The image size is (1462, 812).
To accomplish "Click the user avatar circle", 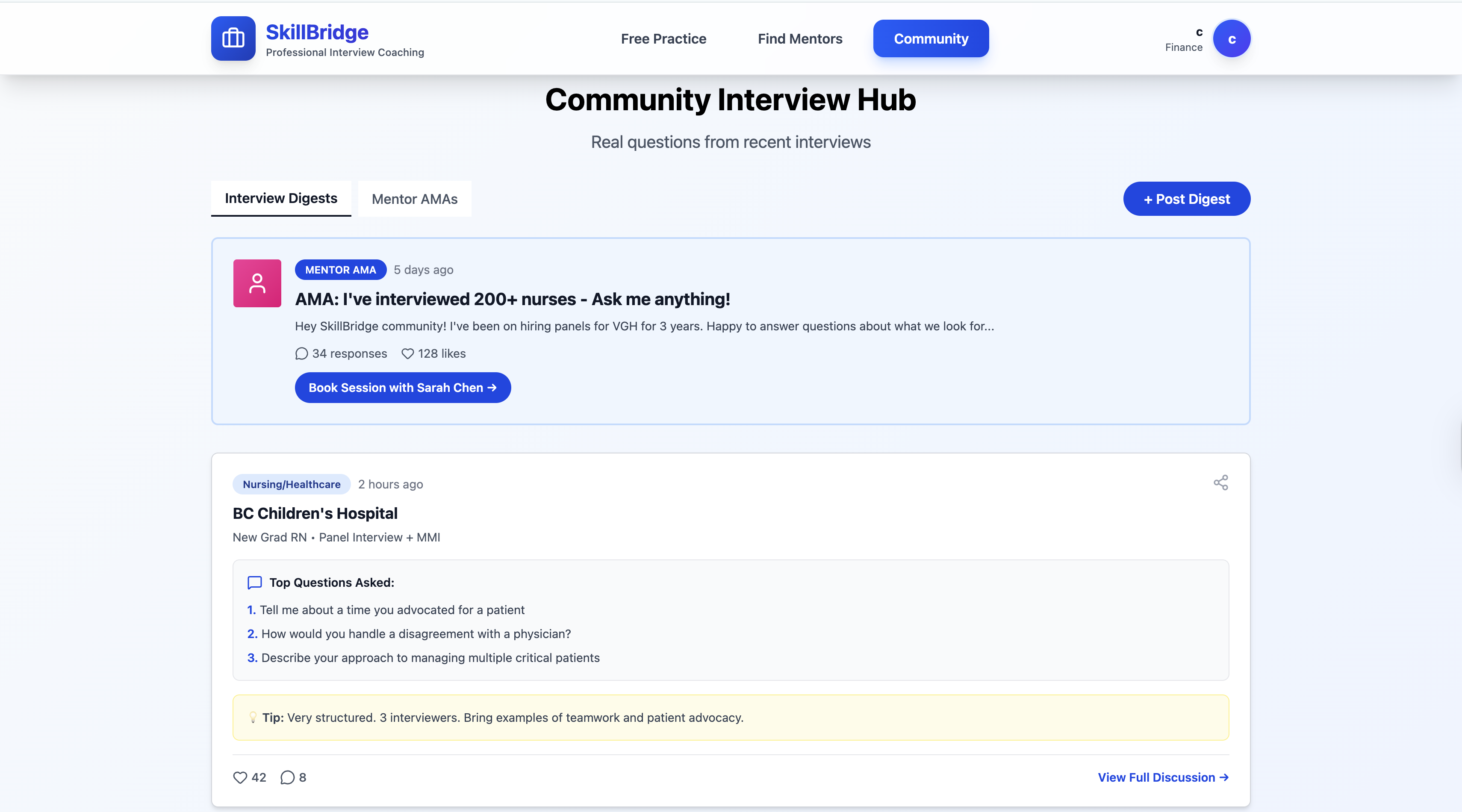I will [x=1231, y=38].
